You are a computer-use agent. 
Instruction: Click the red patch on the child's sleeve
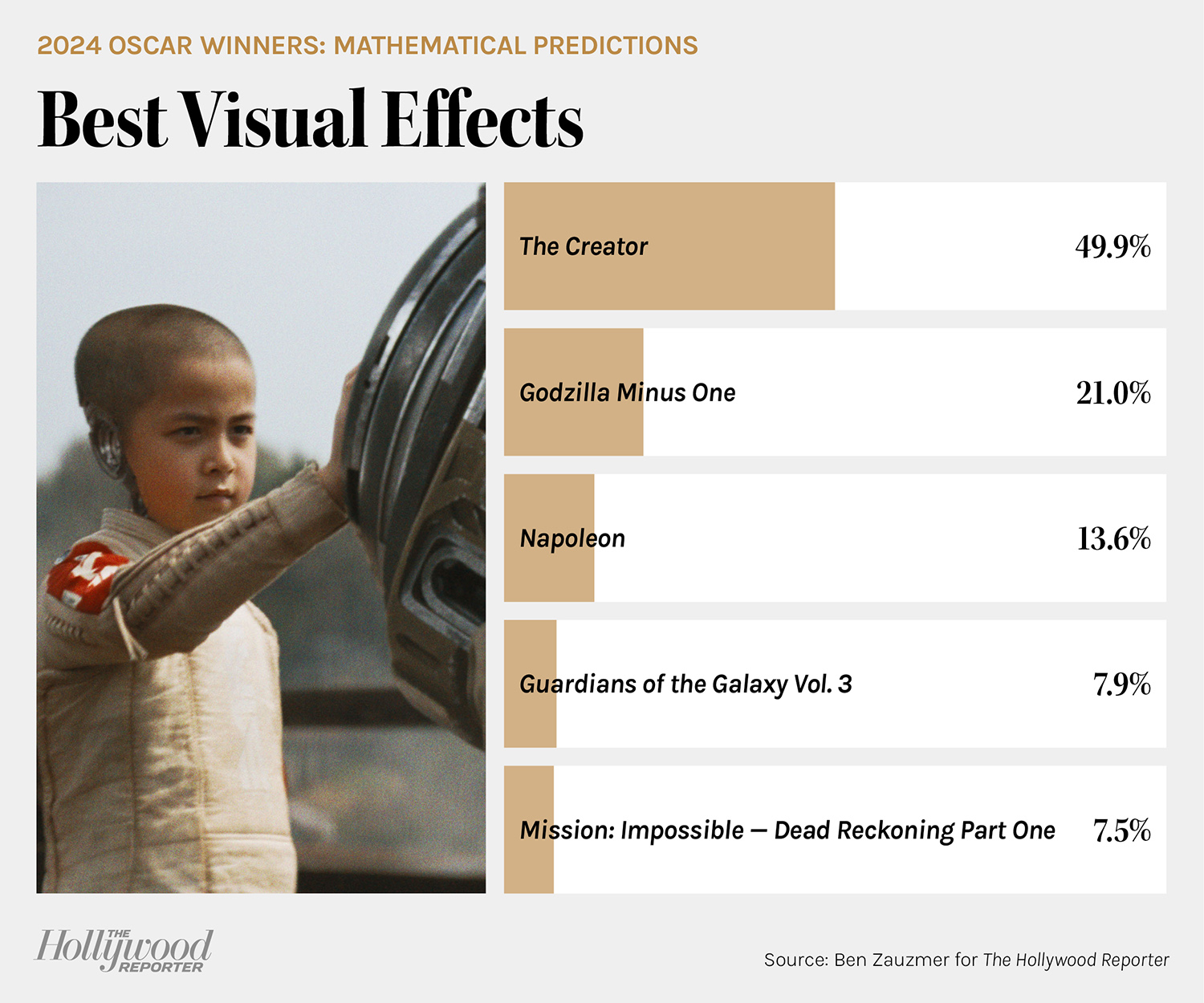86,575
